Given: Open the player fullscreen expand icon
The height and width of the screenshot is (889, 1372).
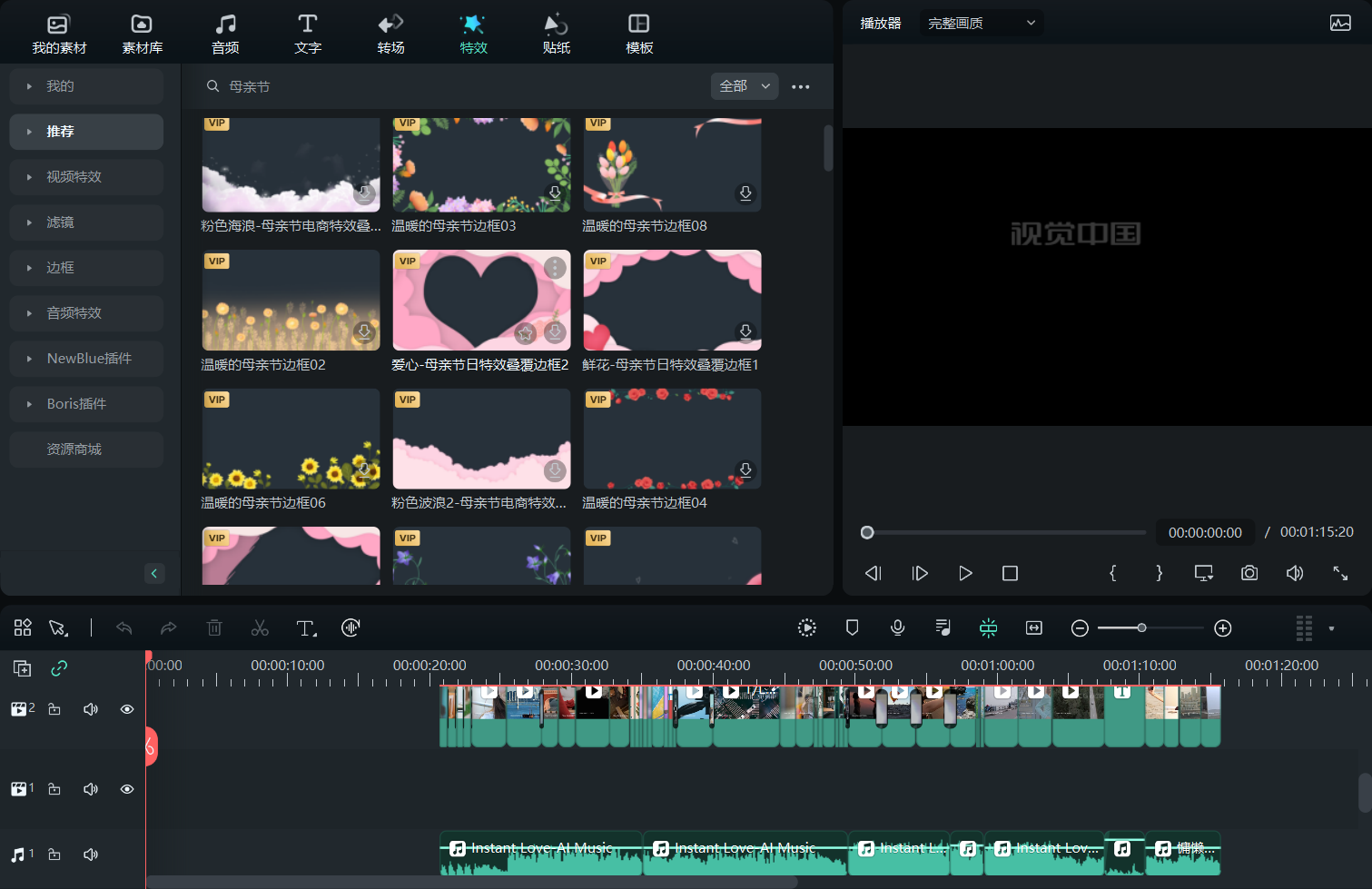Looking at the screenshot, I should (x=1340, y=573).
